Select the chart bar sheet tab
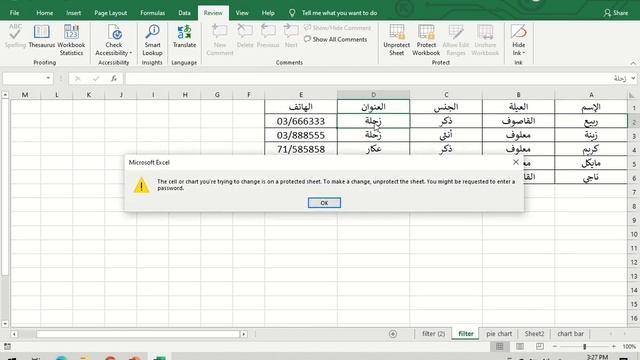Screen dimensions: 640x360 [570, 333]
